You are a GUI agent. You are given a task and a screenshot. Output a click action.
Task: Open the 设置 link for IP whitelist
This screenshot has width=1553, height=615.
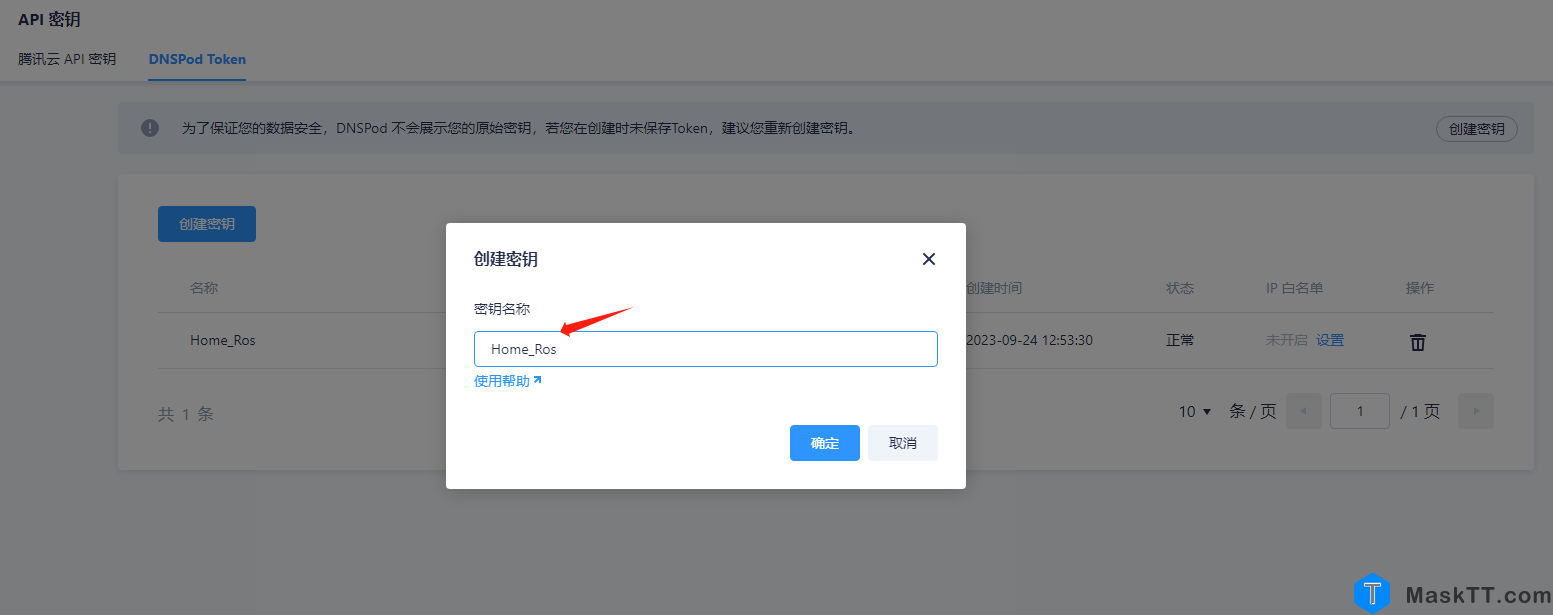[x=1330, y=340]
